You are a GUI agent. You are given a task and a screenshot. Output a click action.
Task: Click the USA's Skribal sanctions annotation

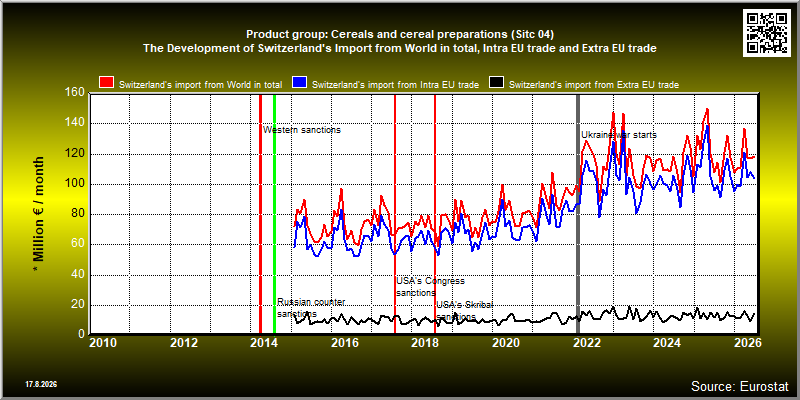pos(464,311)
